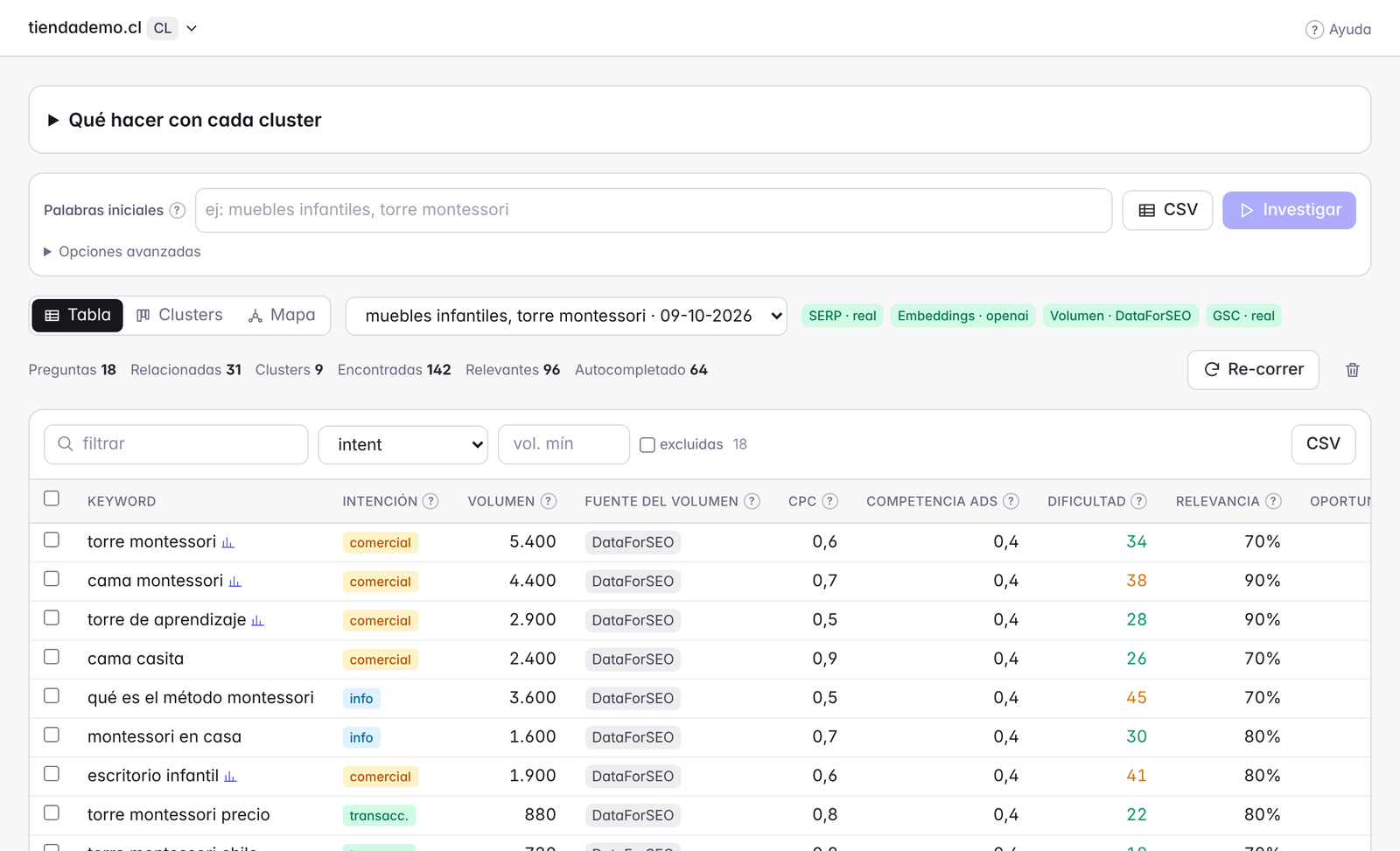Tick checkbox for qué es el método montessori
Viewport: 1400px width, 851px height.
pyautogui.click(x=52, y=695)
